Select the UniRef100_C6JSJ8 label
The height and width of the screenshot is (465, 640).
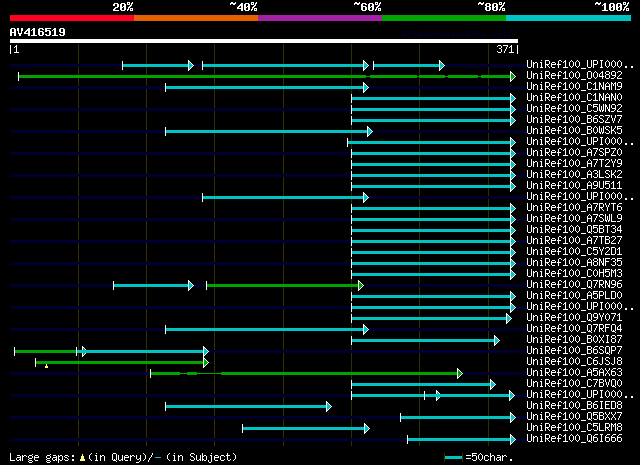[574, 362]
